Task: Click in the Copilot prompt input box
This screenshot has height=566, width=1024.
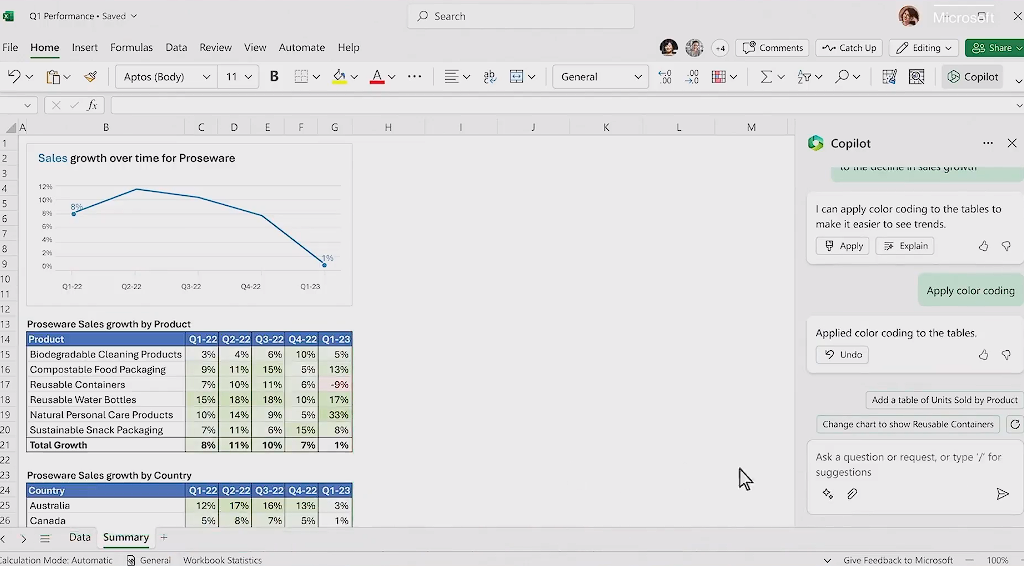Action: coord(914,465)
